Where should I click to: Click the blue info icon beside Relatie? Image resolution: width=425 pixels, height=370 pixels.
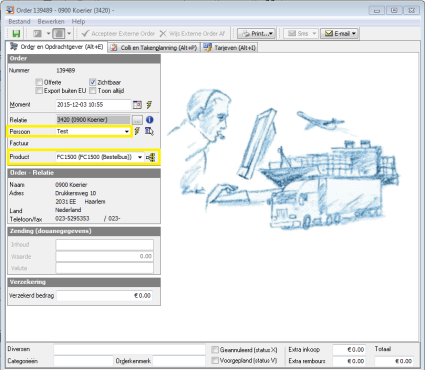(150, 119)
